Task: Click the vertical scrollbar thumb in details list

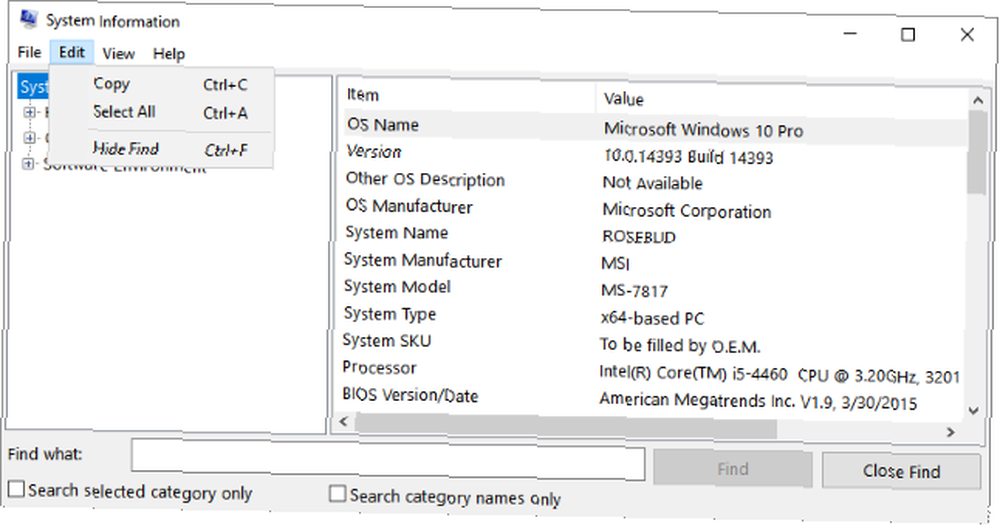Action: pyautogui.click(x=976, y=152)
